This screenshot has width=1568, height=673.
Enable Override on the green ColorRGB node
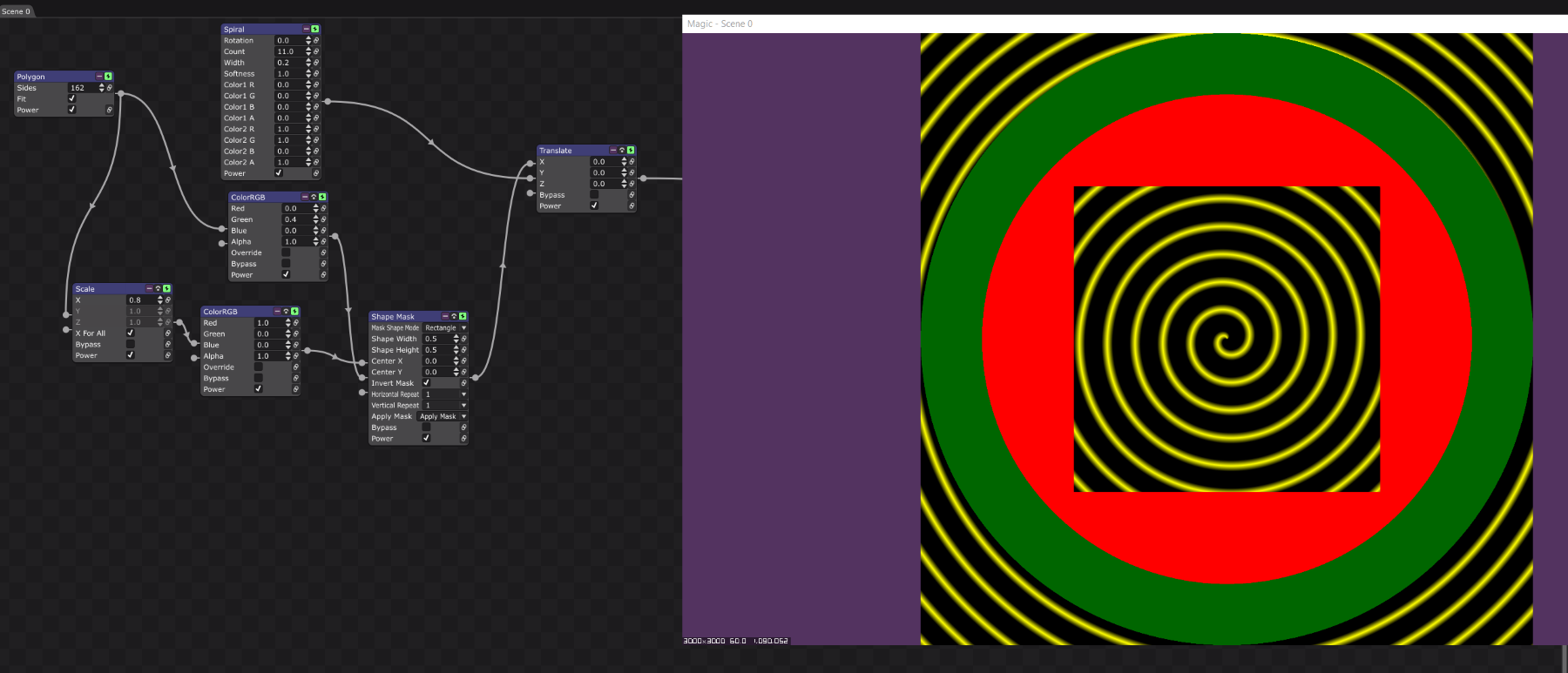(286, 252)
